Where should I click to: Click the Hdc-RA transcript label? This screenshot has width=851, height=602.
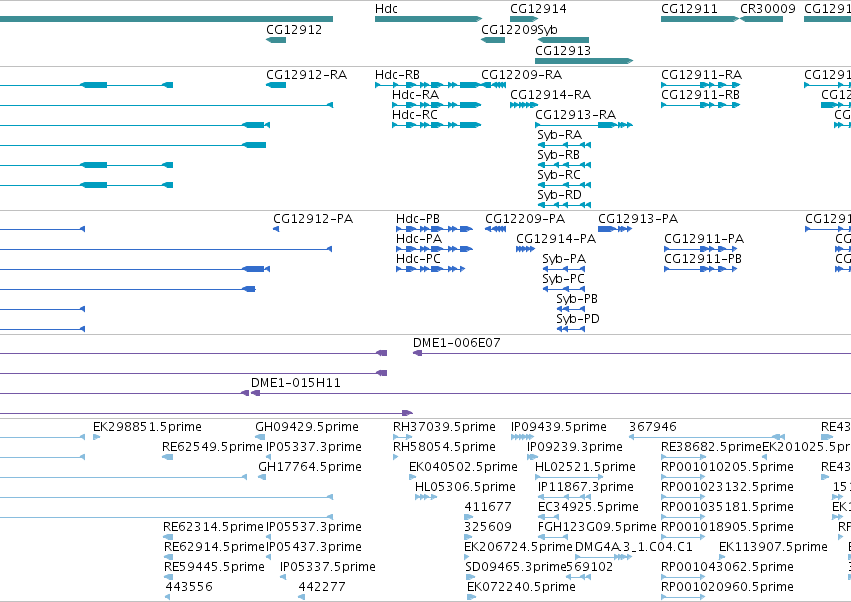coord(415,94)
